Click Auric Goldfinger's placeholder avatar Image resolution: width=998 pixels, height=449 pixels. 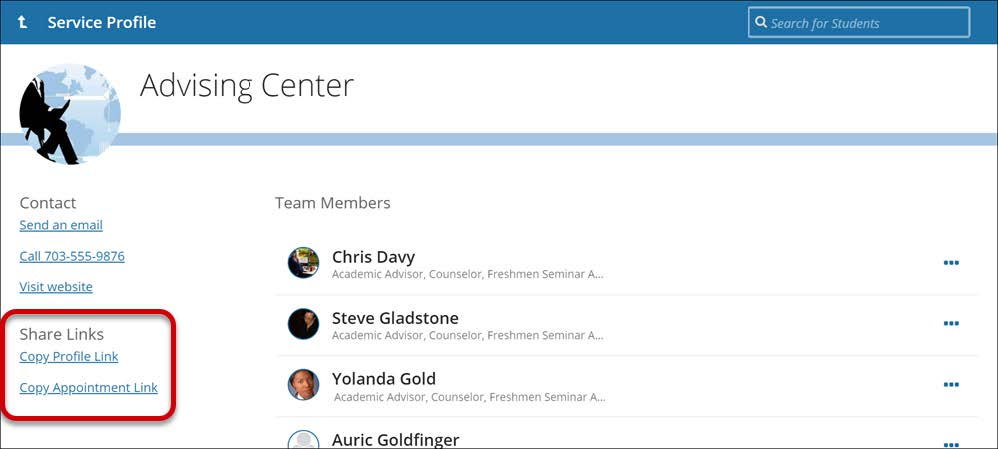point(303,441)
